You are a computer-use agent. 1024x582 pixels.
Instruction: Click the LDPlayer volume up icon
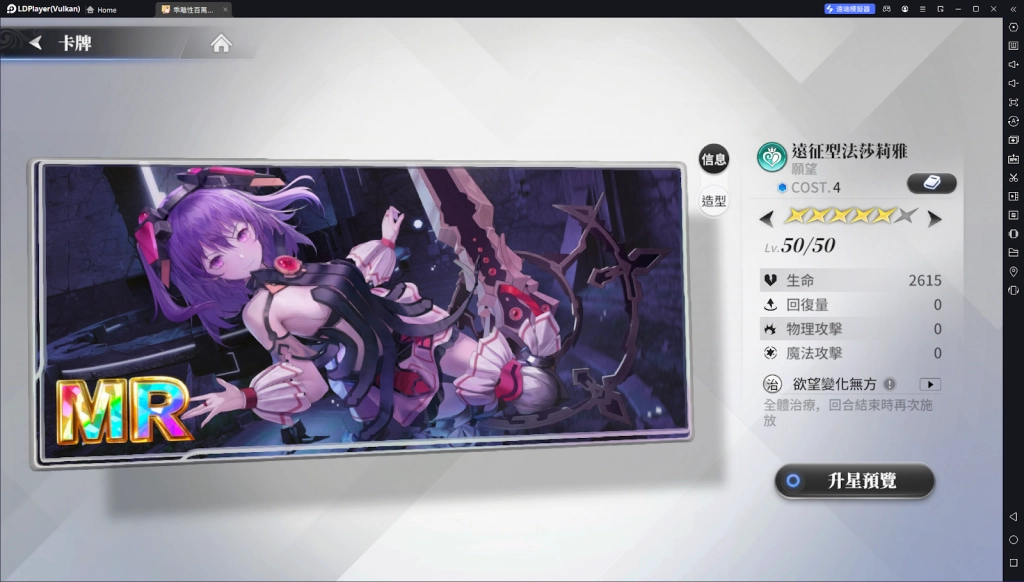click(1013, 64)
